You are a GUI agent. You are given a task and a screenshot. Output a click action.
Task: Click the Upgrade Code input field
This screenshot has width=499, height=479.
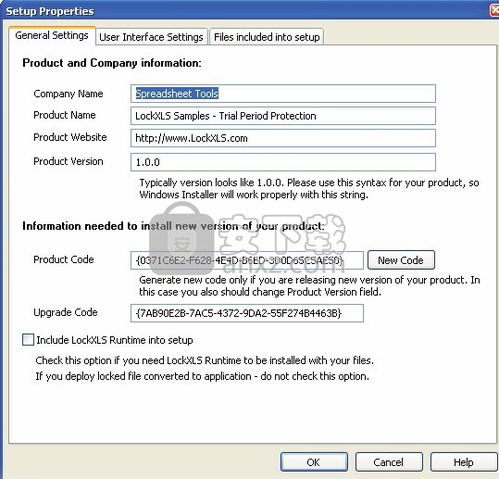tap(247, 313)
